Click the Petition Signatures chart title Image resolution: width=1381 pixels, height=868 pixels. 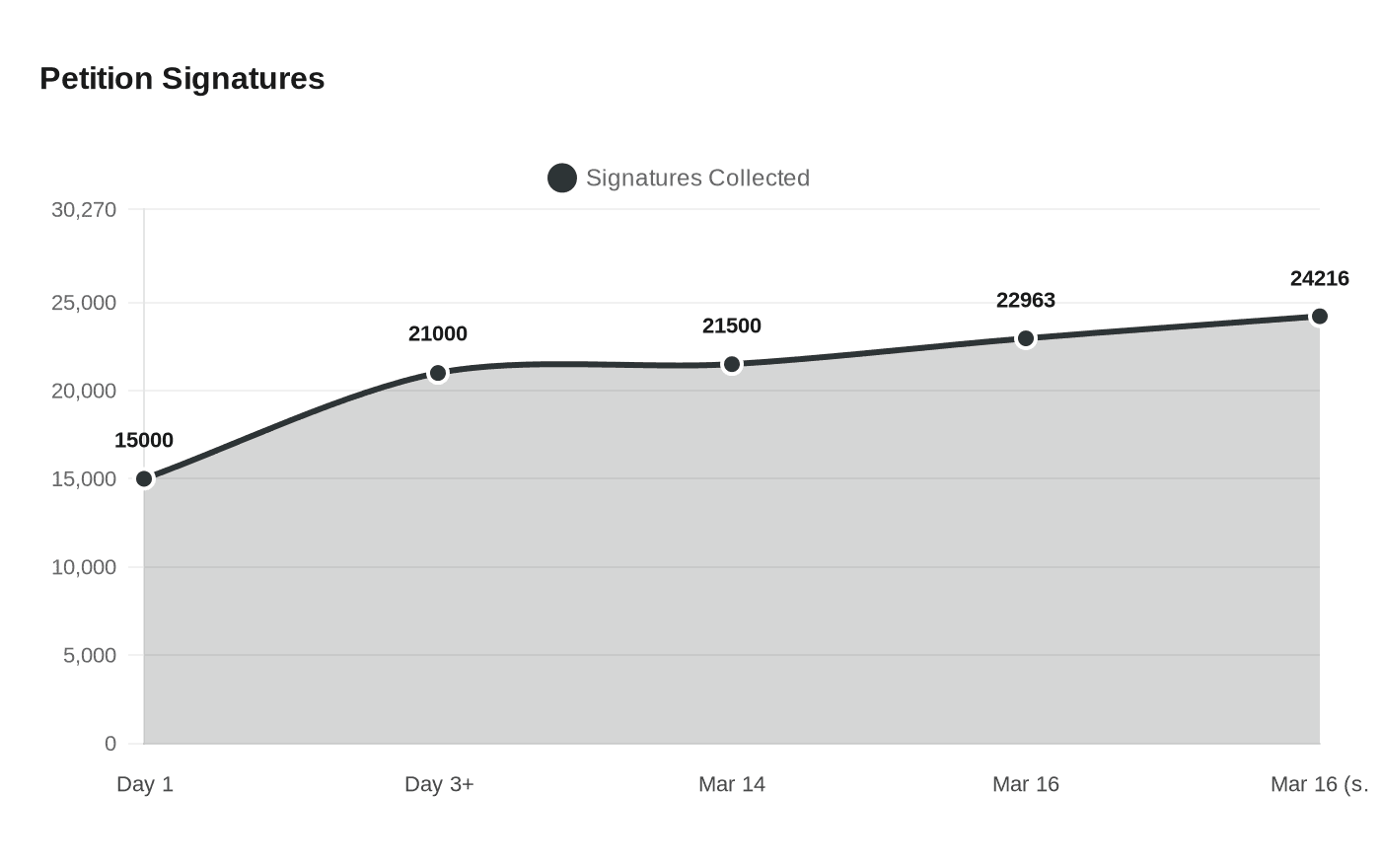pyautogui.click(x=182, y=79)
